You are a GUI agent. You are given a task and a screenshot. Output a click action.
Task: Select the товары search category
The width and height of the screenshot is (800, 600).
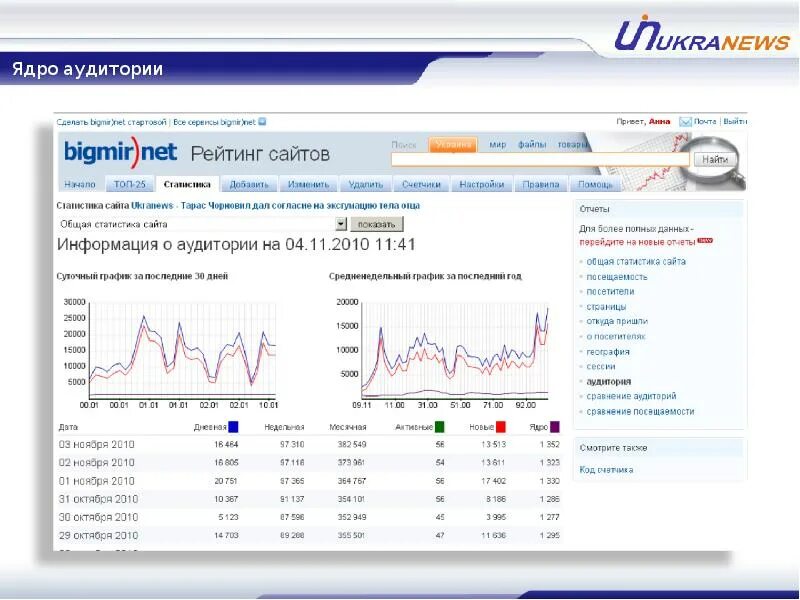pos(572,144)
